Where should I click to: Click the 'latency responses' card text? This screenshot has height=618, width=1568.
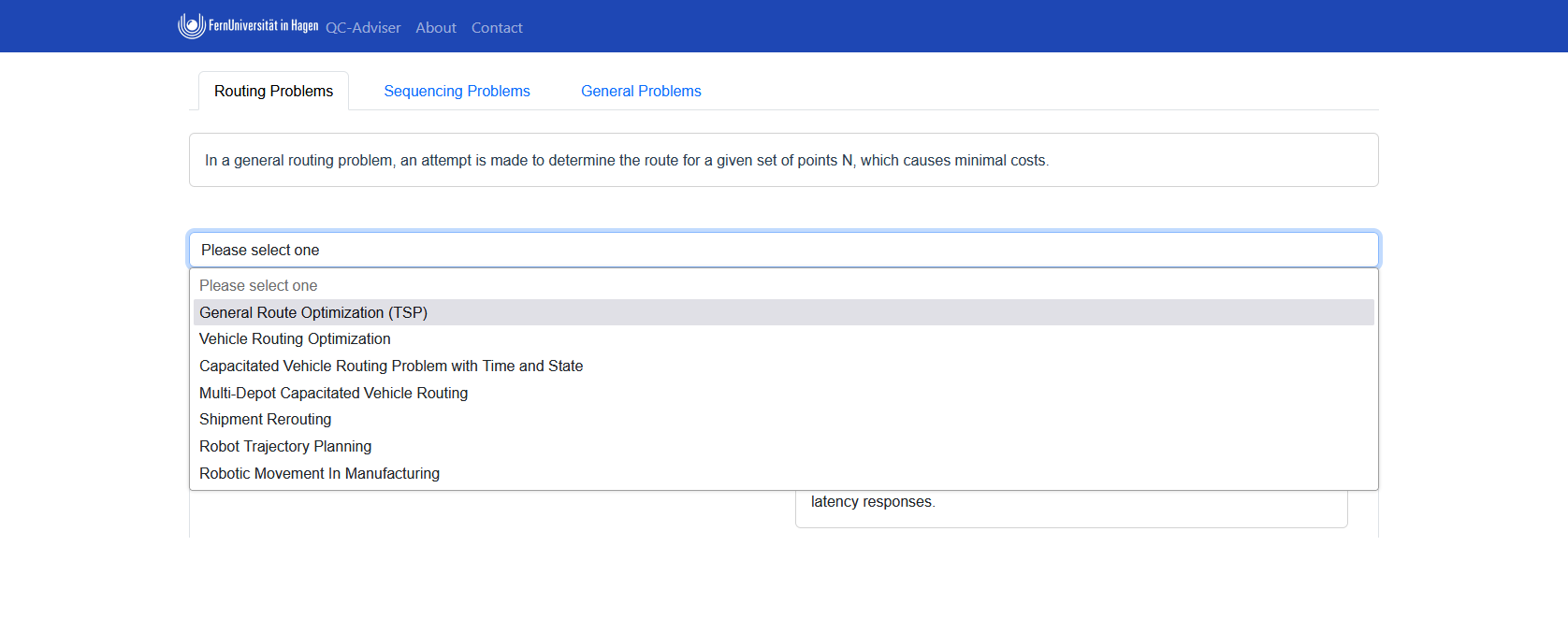coord(873,502)
